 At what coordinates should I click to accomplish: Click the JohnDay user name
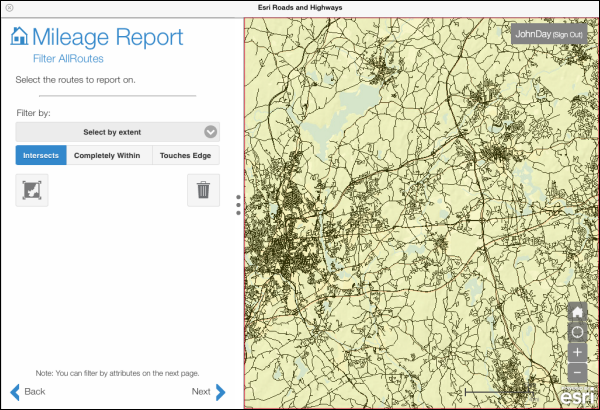[533, 34]
